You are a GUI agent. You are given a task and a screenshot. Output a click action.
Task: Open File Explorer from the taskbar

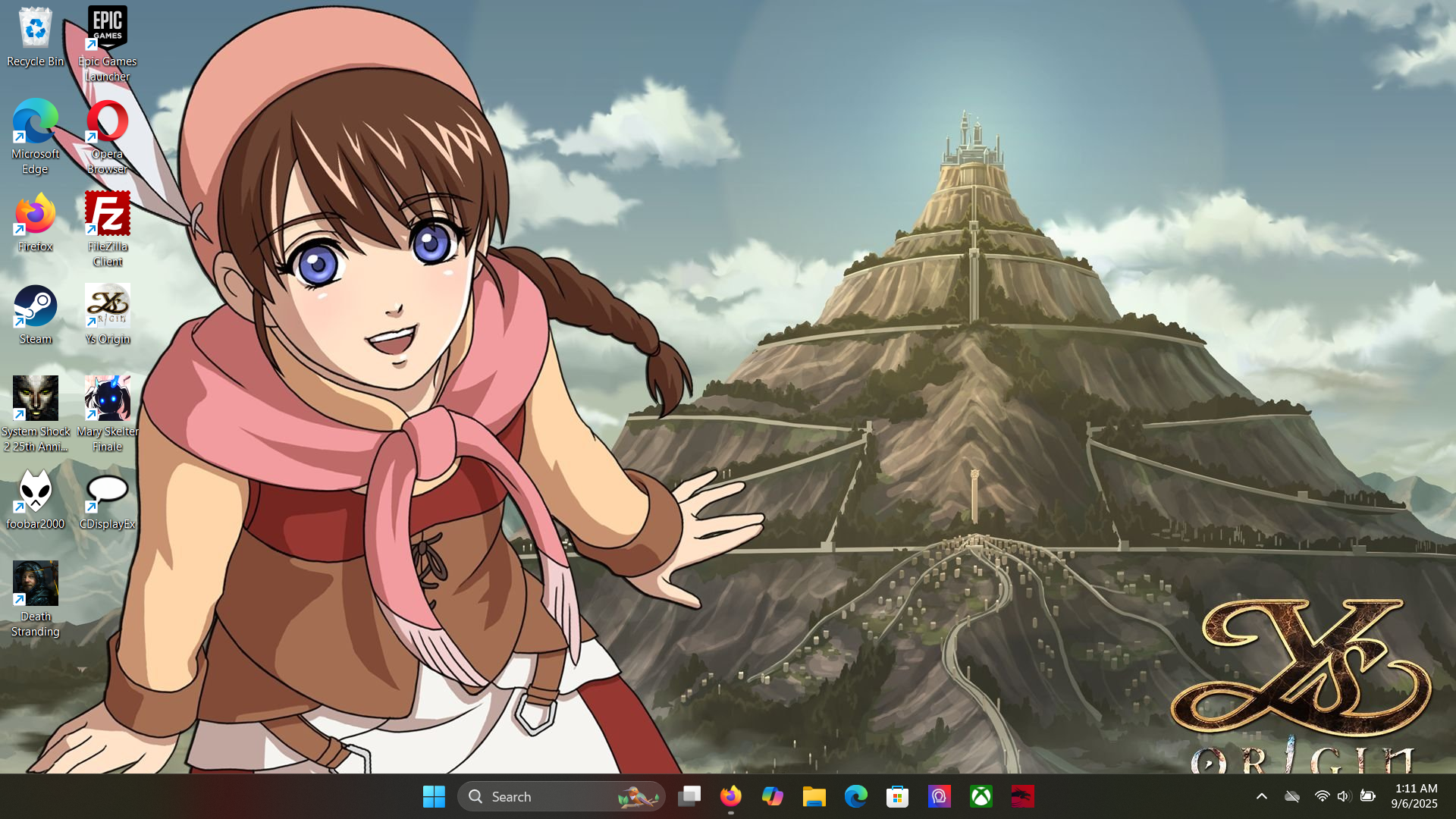[814, 796]
